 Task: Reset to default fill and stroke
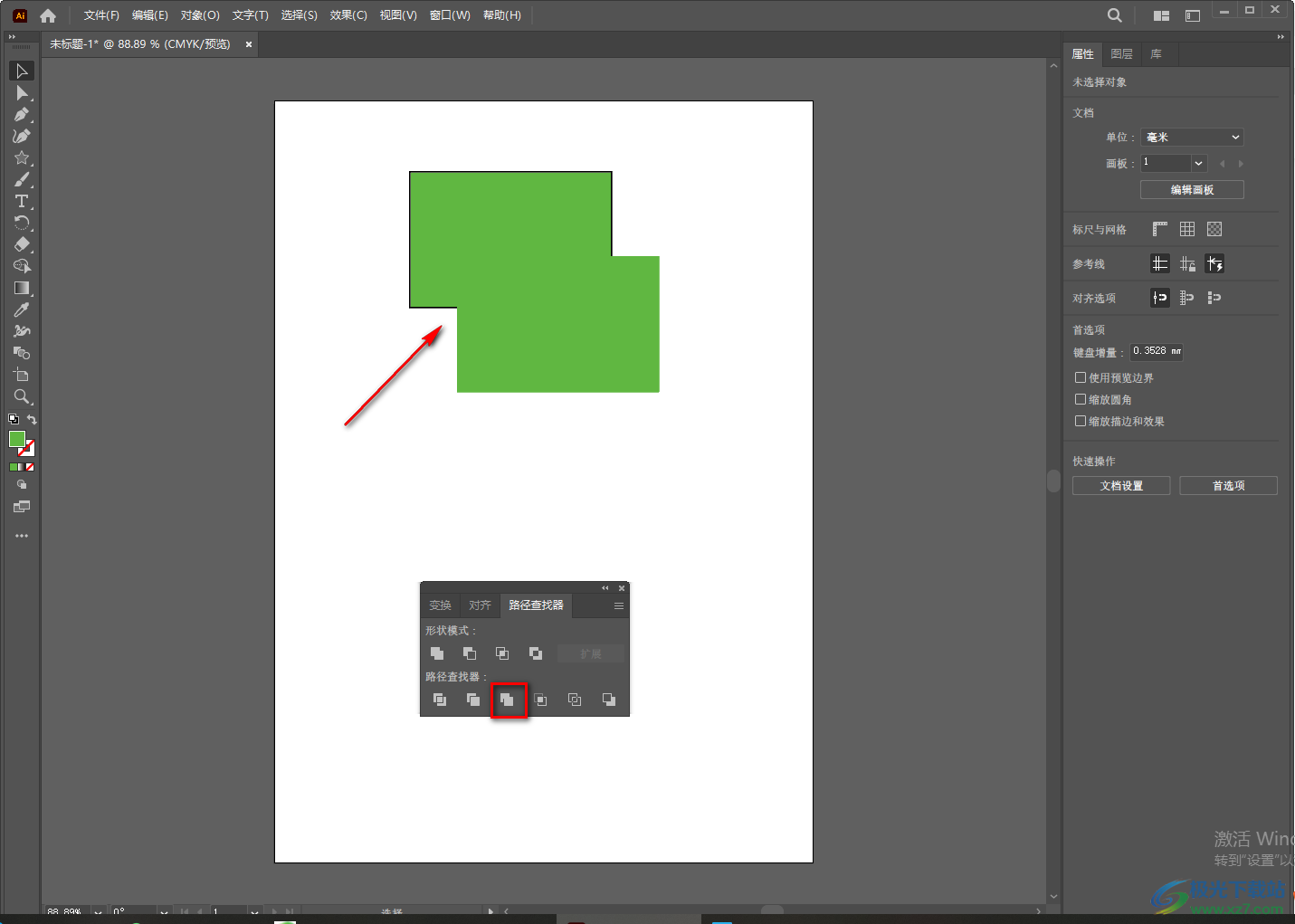click(14, 419)
